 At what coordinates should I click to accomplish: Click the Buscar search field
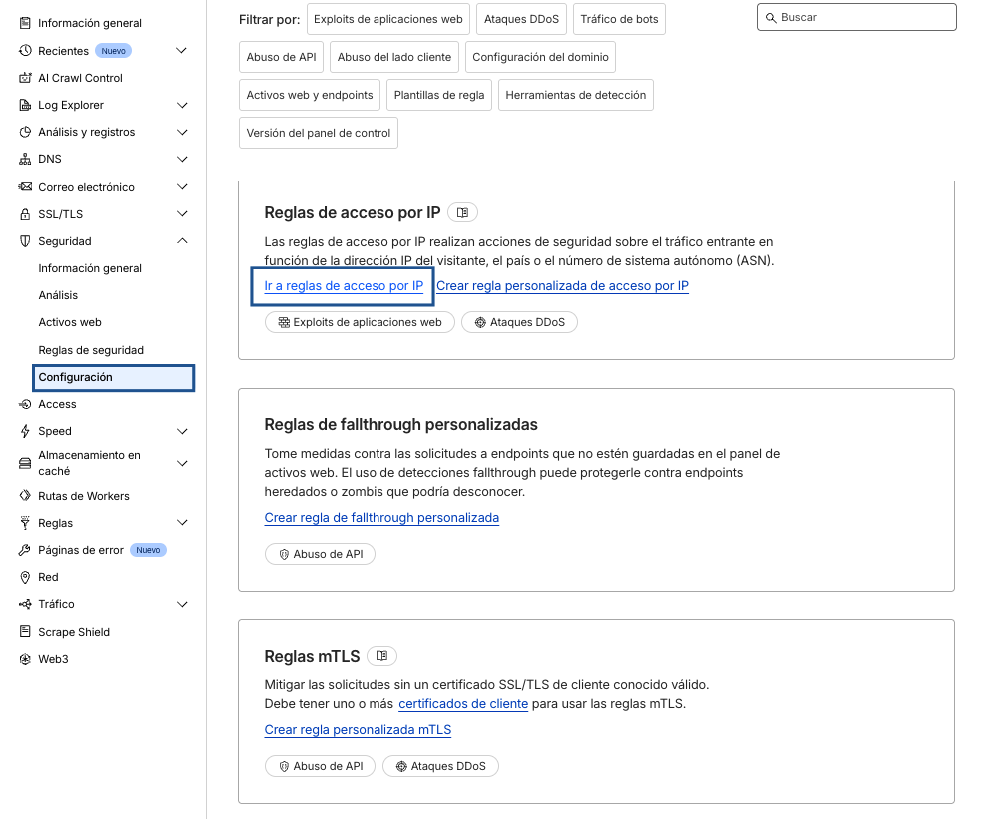coord(856,17)
